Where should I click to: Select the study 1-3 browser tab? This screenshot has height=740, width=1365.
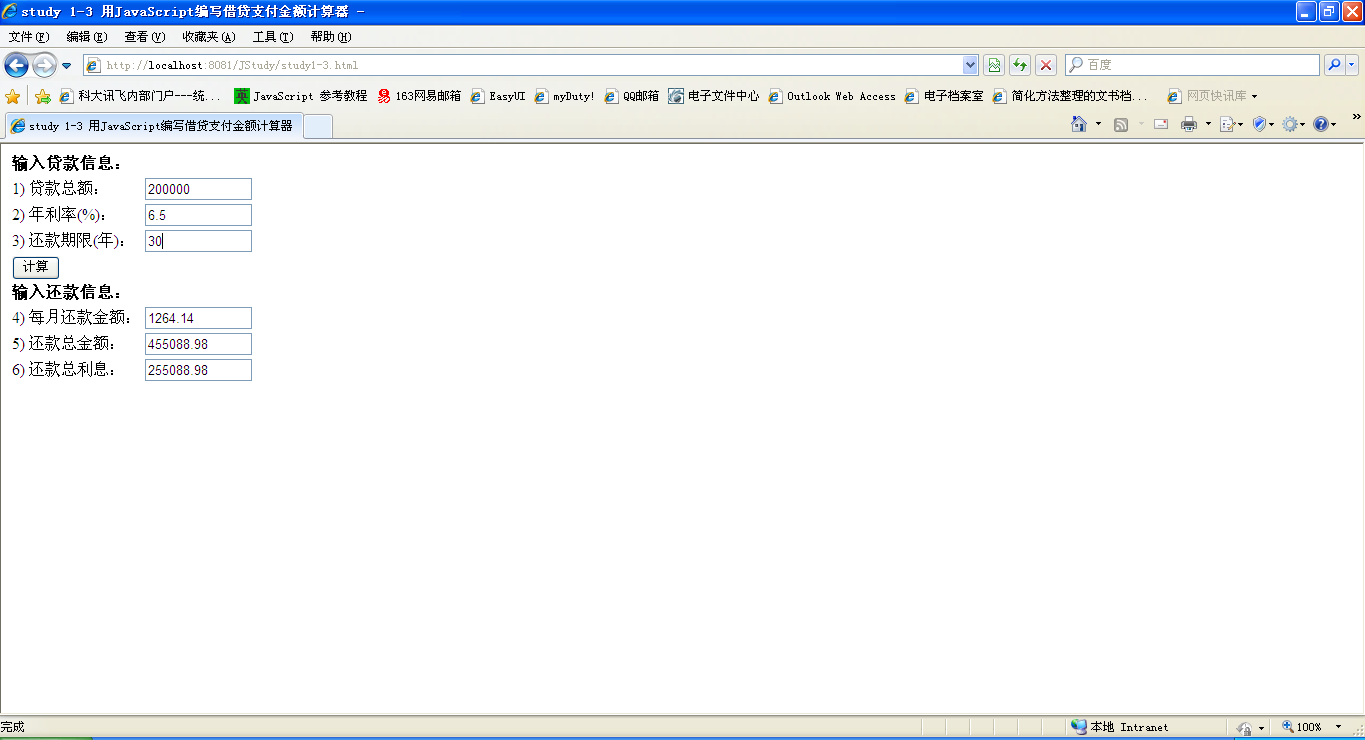click(152, 126)
